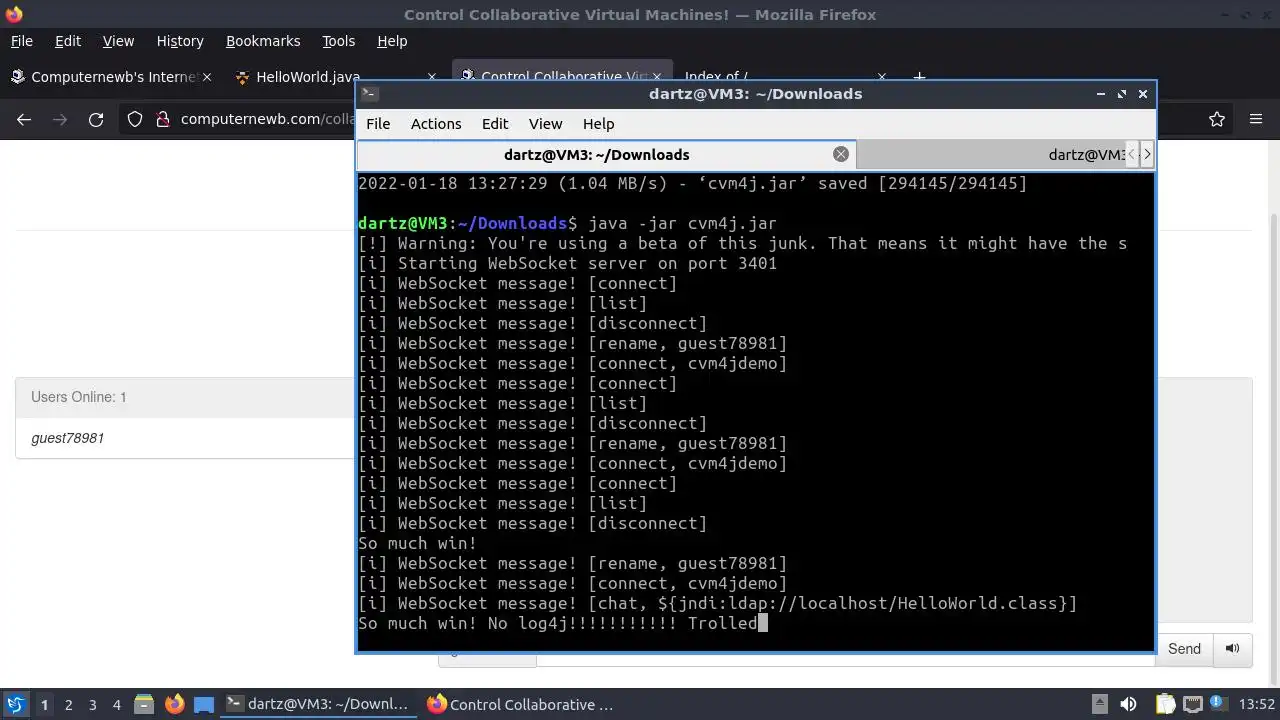Switch to workspace 4
The width and height of the screenshot is (1280, 720).
[116, 704]
